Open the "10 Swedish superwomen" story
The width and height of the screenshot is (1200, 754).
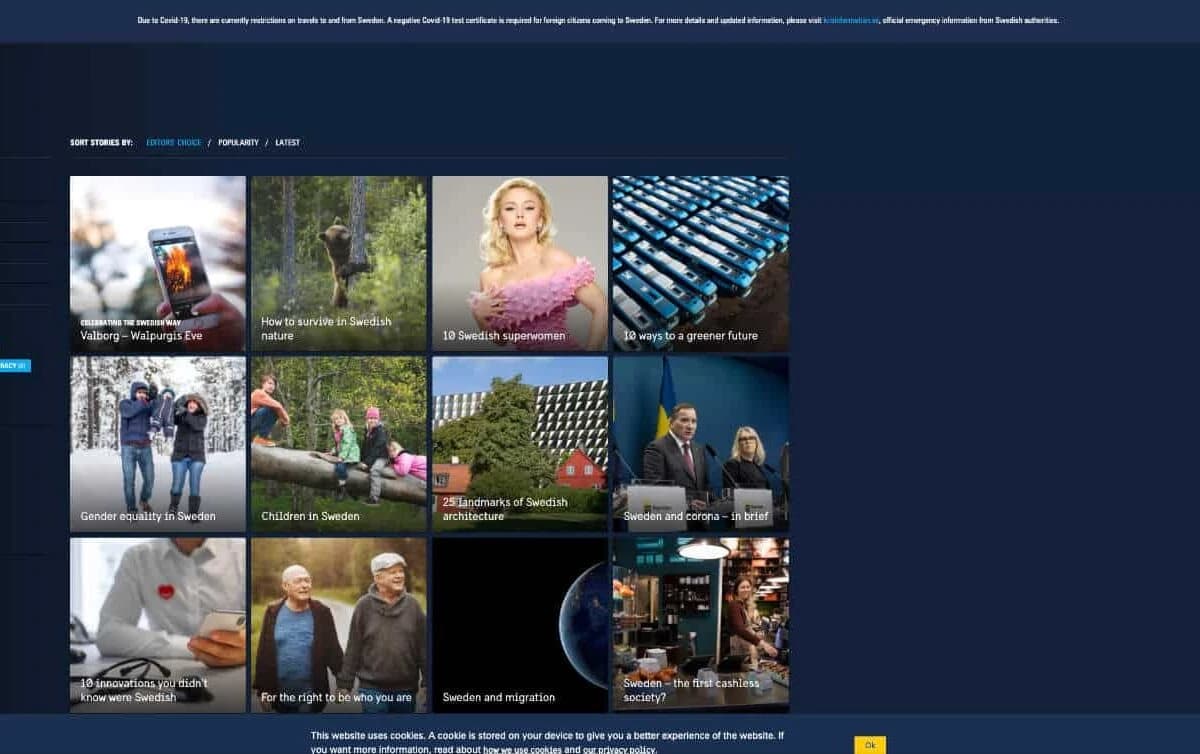[519, 262]
